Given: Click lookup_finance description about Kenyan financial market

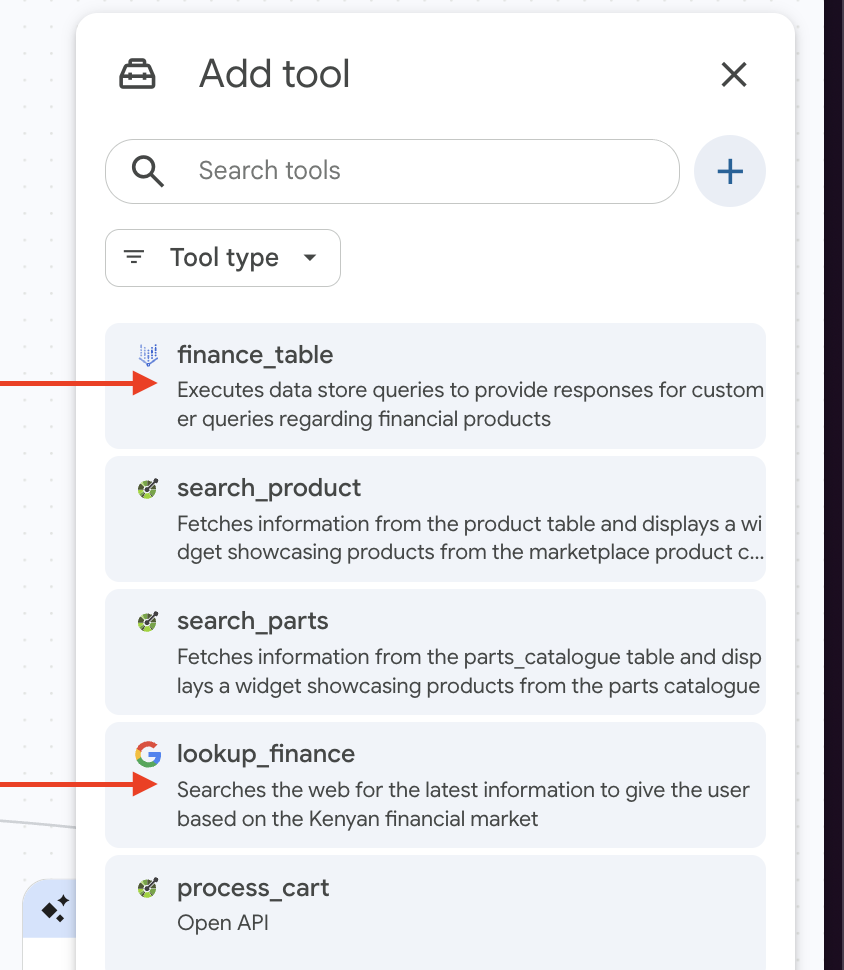Looking at the screenshot, I should (463, 804).
